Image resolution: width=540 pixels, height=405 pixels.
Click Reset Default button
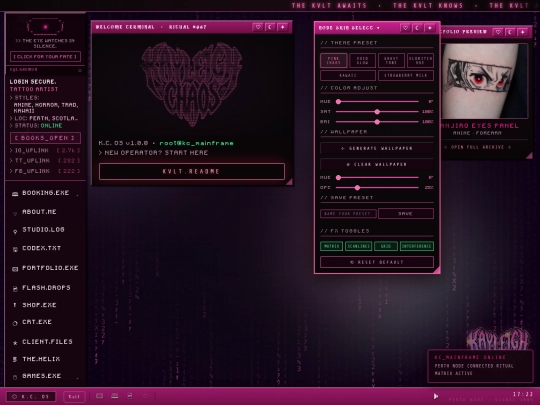click(x=377, y=262)
